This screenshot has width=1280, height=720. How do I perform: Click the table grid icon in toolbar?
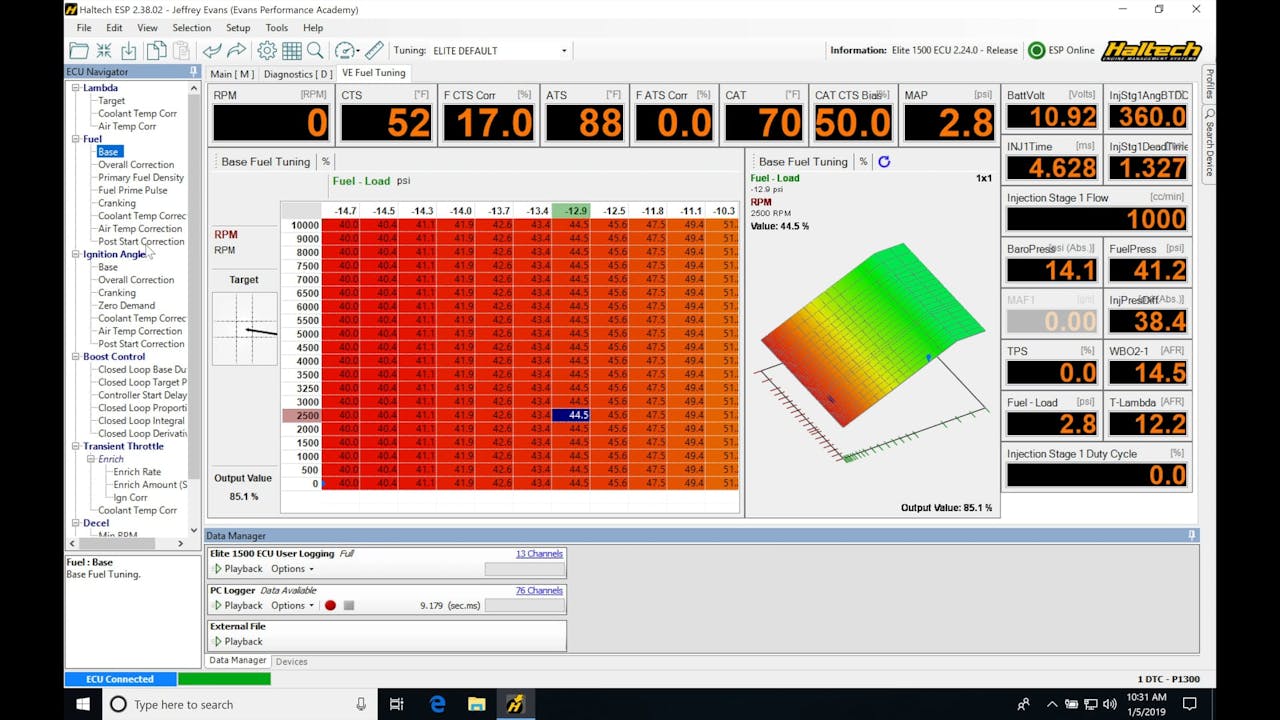point(292,50)
